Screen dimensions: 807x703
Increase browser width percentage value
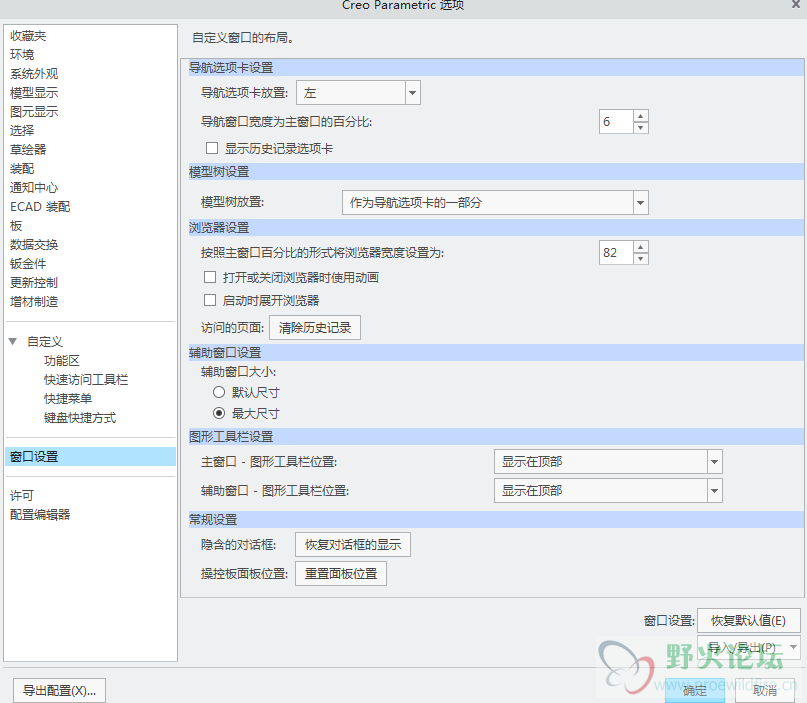tap(641, 247)
